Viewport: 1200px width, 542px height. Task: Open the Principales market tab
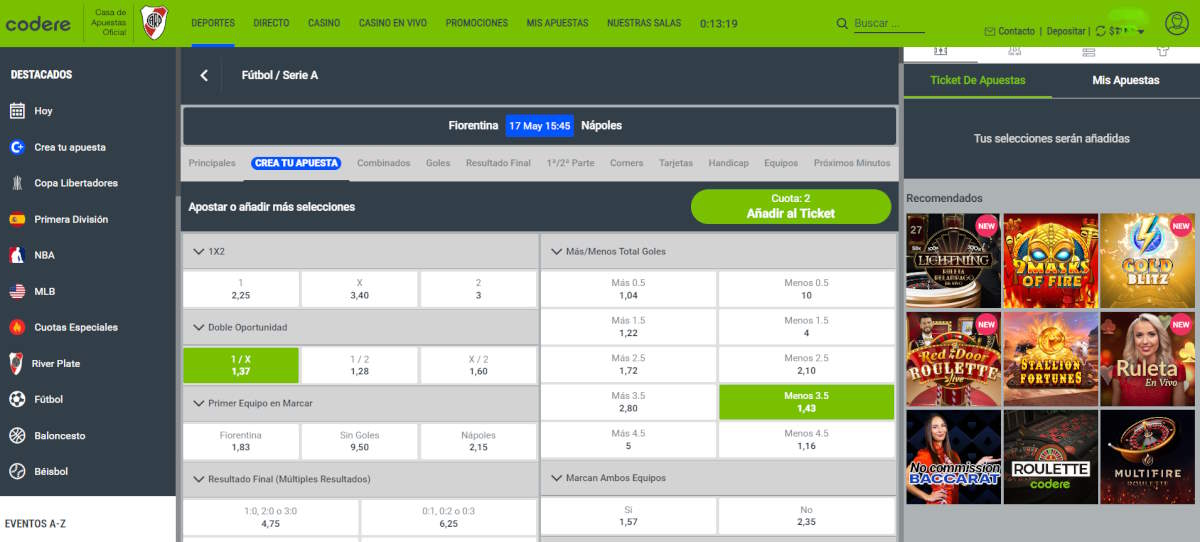click(x=212, y=163)
